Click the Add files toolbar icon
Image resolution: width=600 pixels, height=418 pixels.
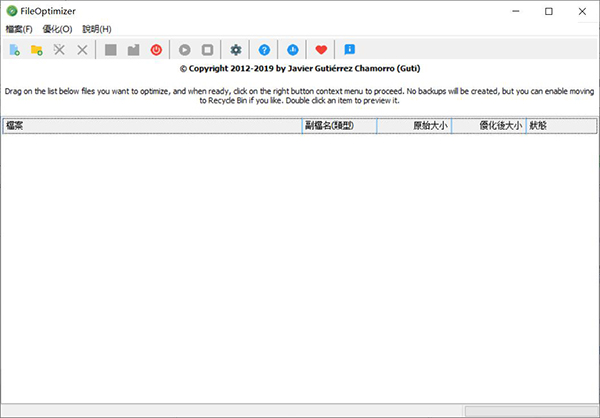[15, 50]
